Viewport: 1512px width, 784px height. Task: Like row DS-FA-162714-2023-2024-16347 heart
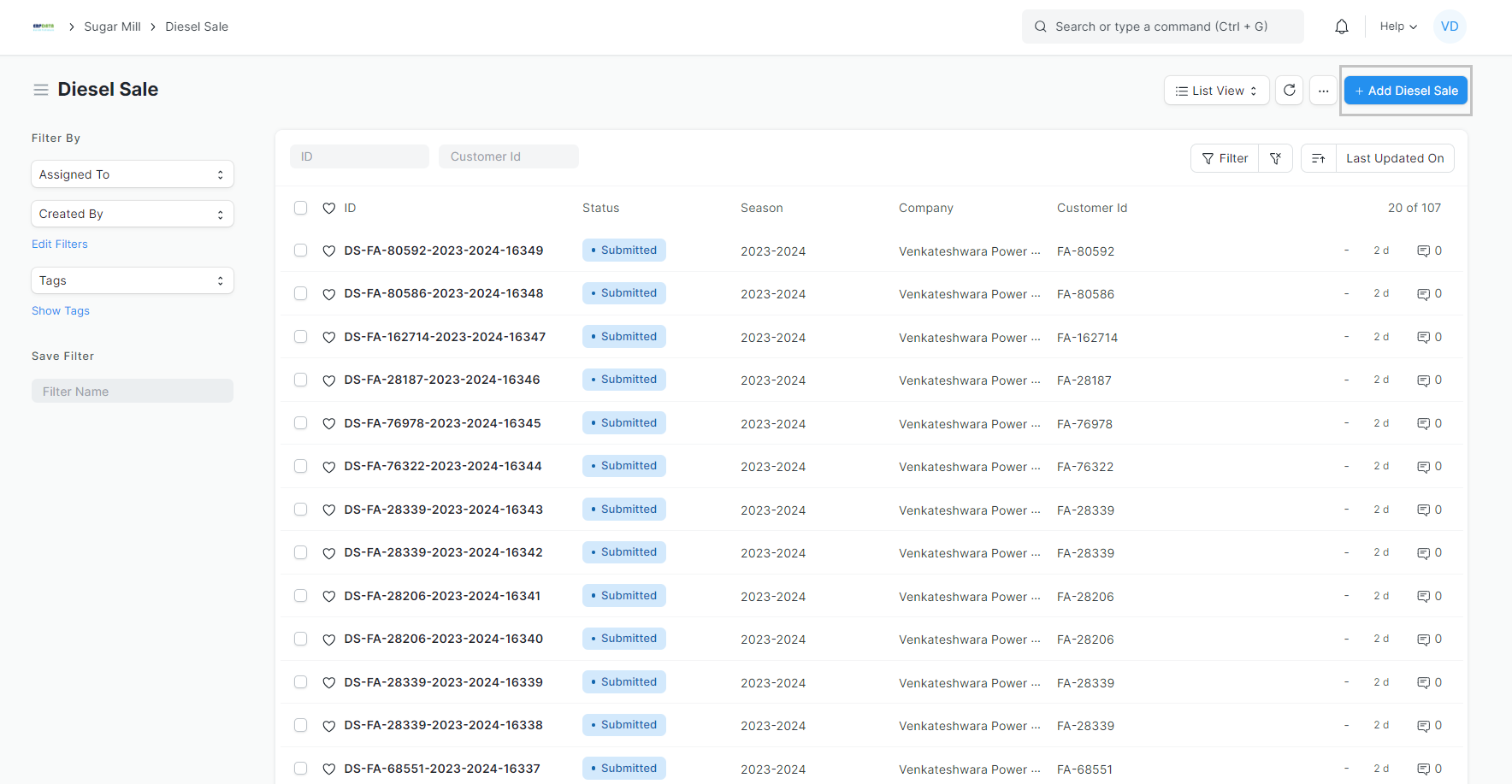click(328, 338)
